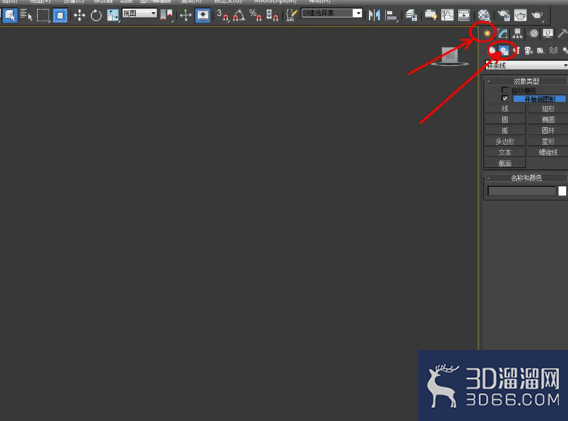Uncheck the 开始新图形 checkbox
The height and width of the screenshot is (421, 568).
point(505,99)
